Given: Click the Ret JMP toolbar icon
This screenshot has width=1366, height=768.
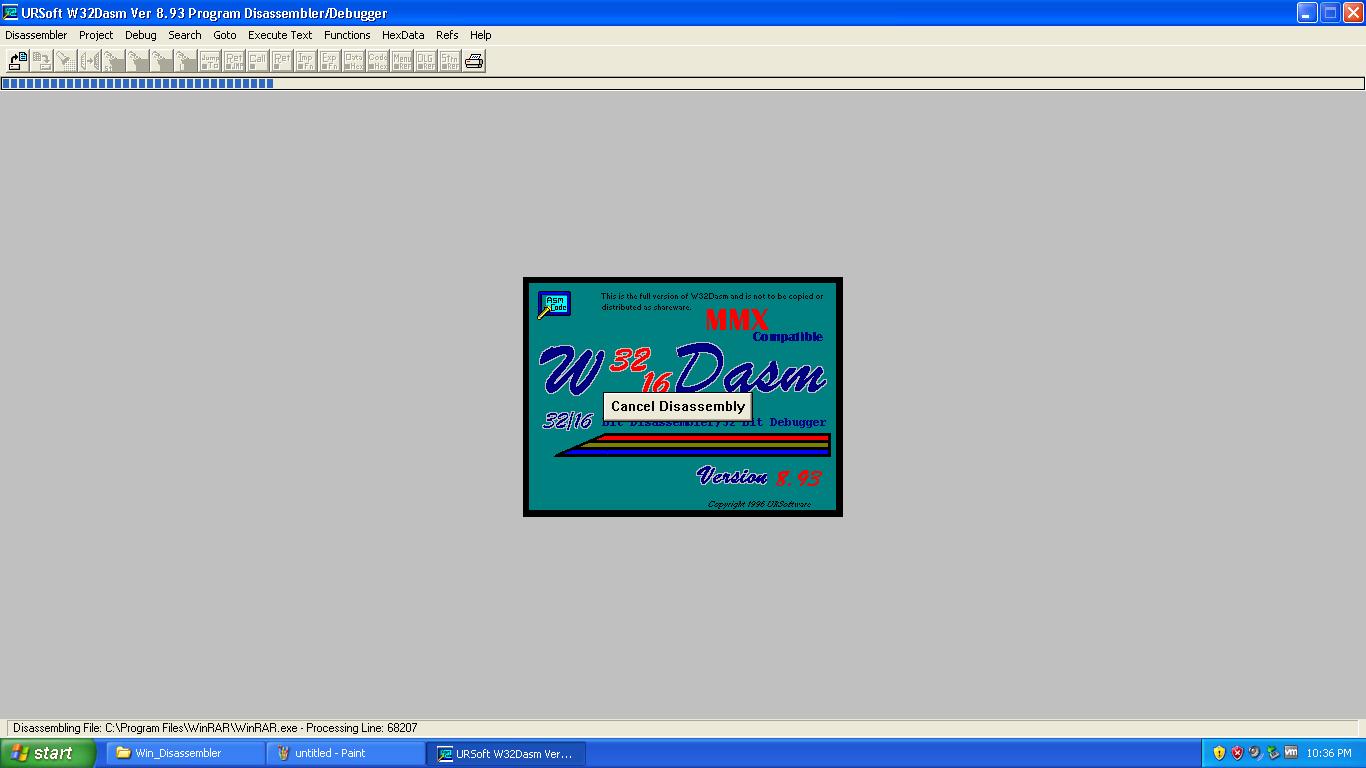Looking at the screenshot, I should point(233,61).
